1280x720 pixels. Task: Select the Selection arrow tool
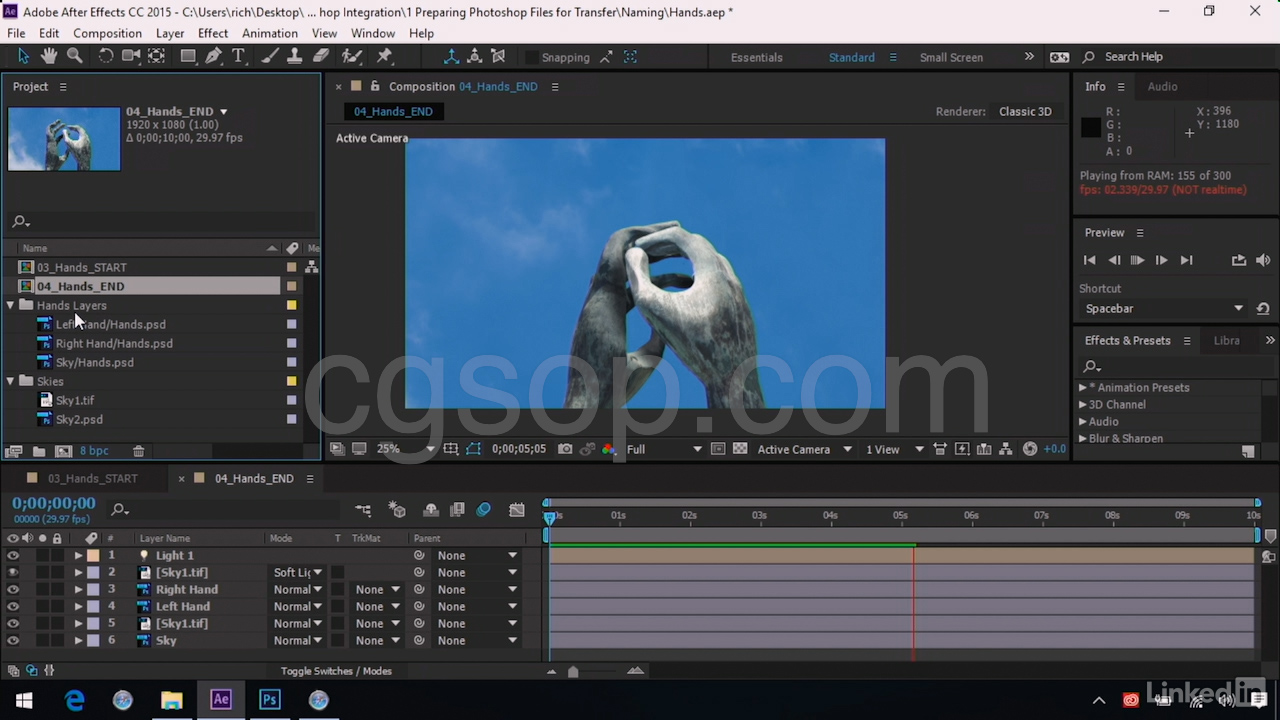[23, 57]
